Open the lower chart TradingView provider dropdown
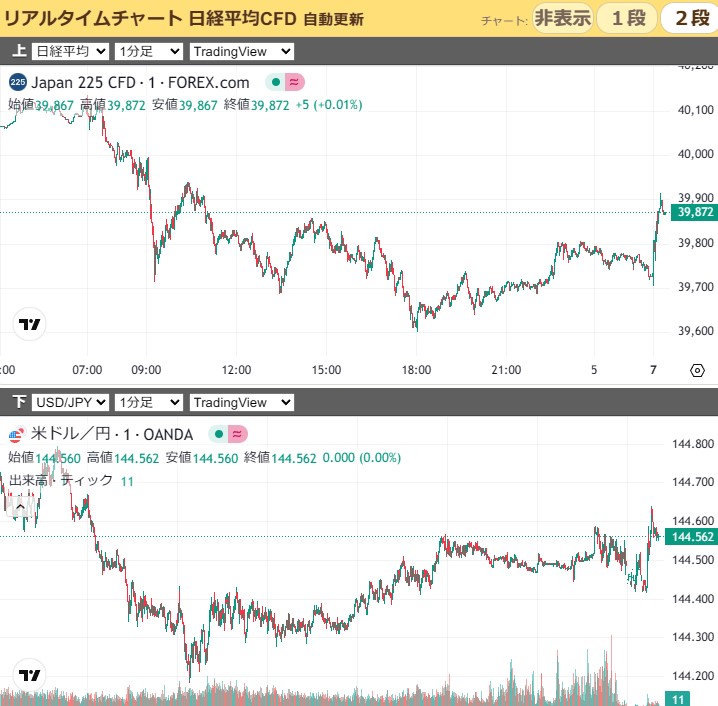The height and width of the screenshot is (706, 718). 241,402
